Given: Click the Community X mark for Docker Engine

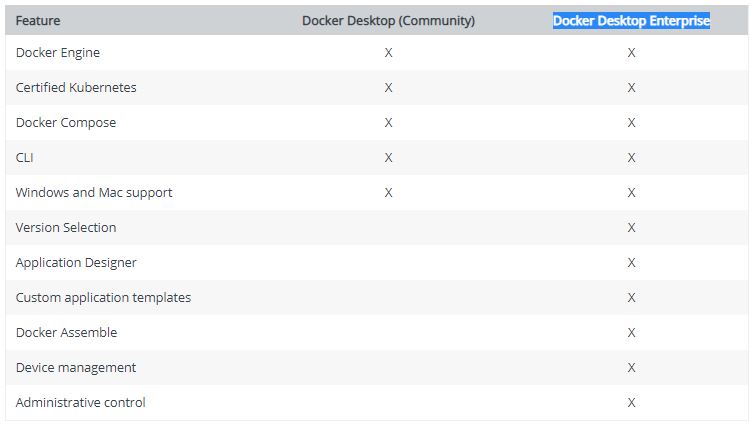Looking at the screenshot, I should pyautogui.click(x=388, y=52).
